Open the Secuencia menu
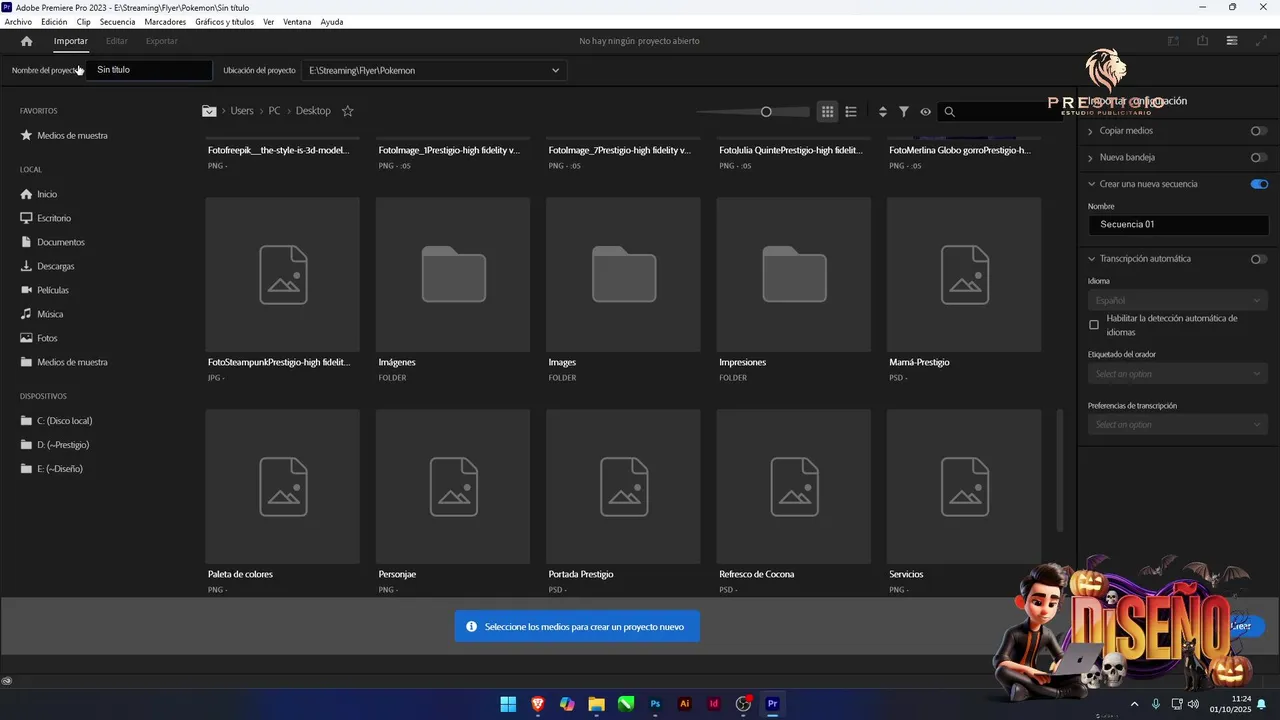This screenshot has height=720, width=1280. pyautogui.click(x=117, y=21)
